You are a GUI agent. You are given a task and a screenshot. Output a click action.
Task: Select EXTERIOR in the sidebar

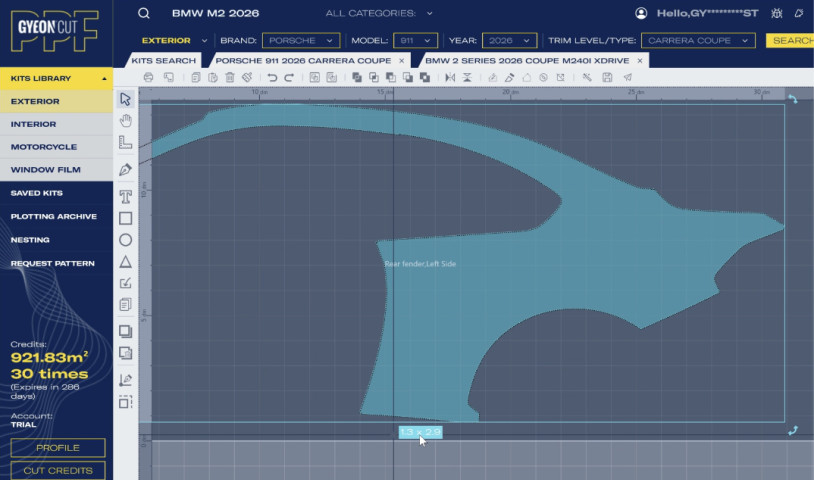(56, 101)
